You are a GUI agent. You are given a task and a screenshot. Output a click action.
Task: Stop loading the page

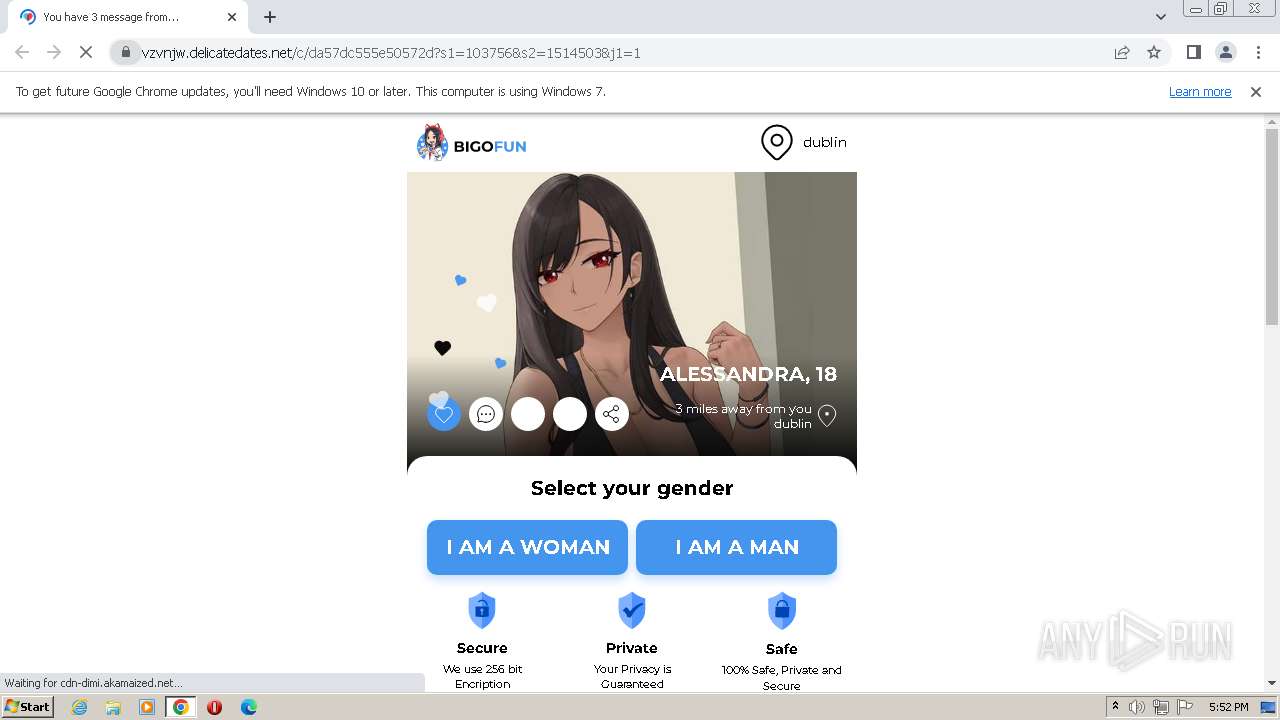point(86,52)
